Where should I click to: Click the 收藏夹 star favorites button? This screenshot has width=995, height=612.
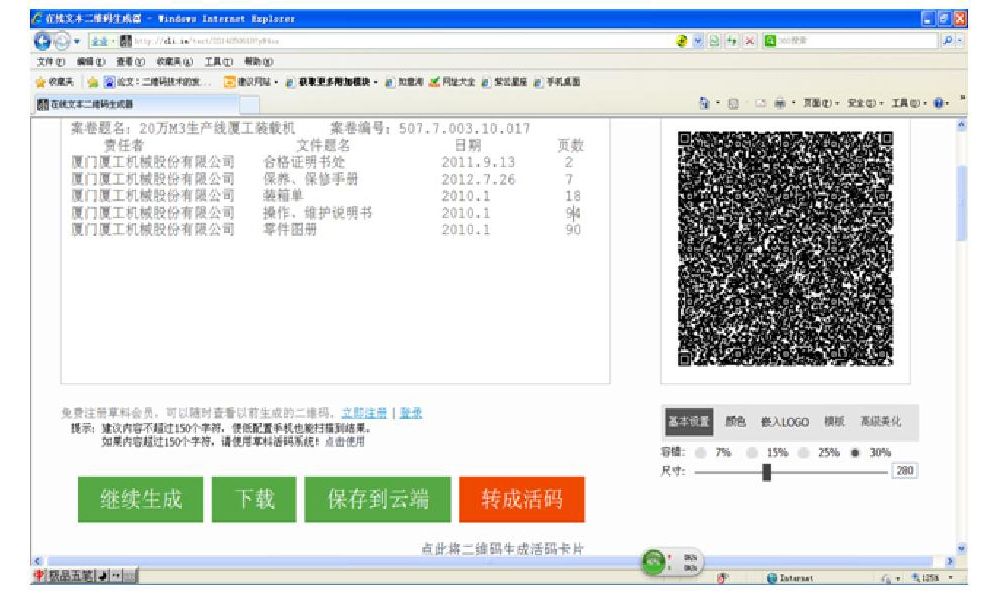pyautogui.click(x=55, y=82)
